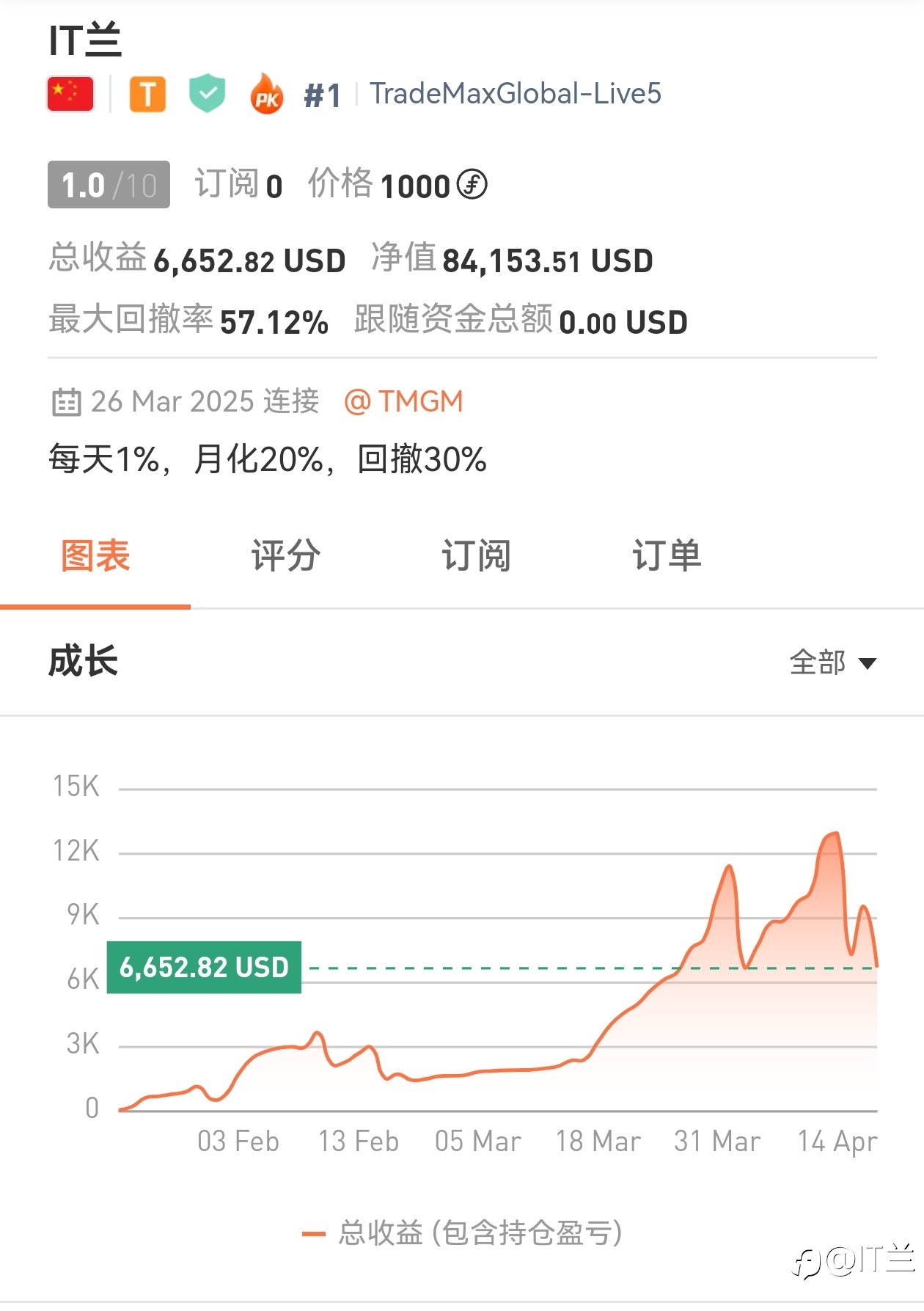This screenshot has width=924, height=1311.
Task: Expand the dropdown arrow beside 全部
Action: point(868,663)
